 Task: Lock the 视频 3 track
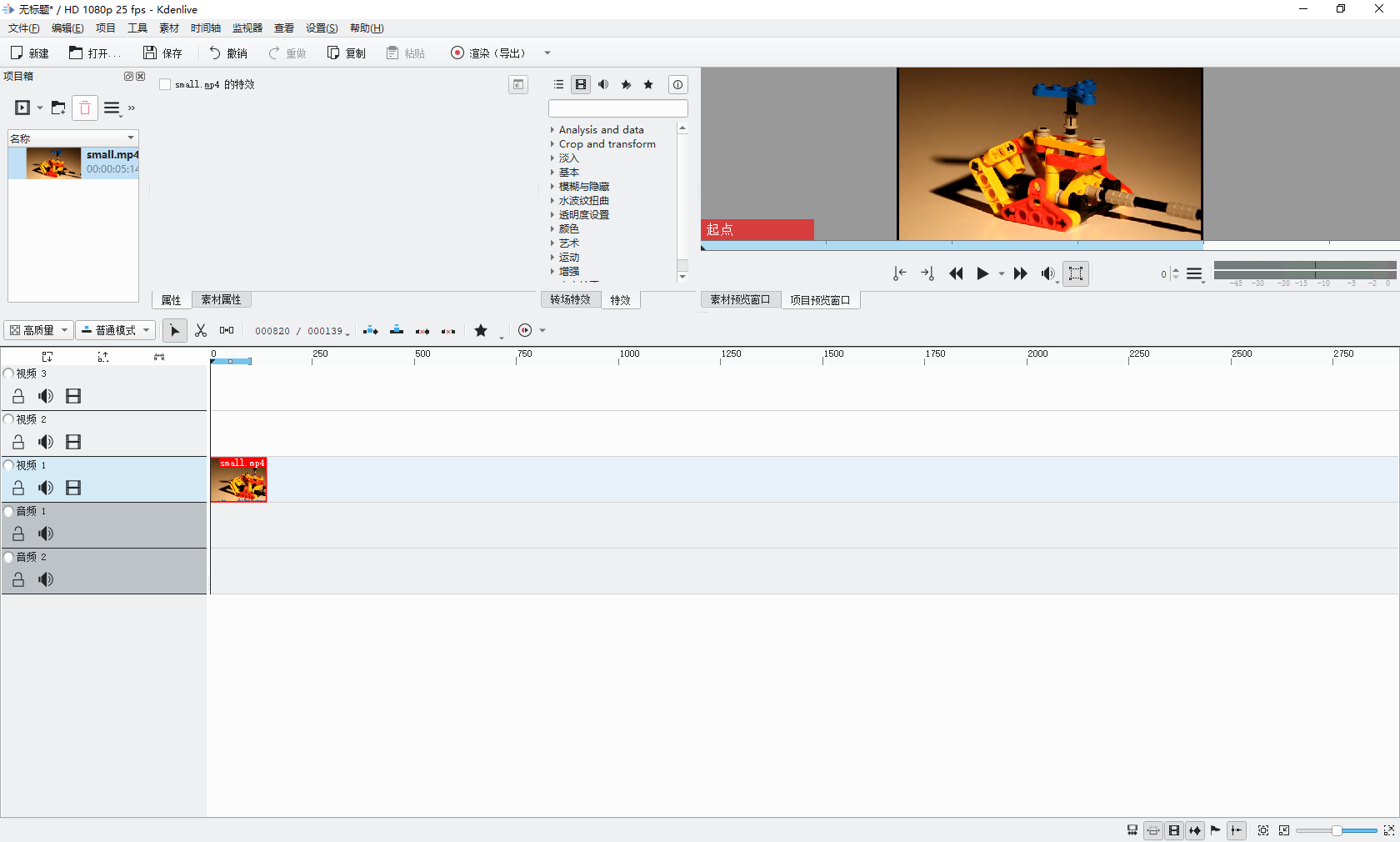click(x=18, y=396)
